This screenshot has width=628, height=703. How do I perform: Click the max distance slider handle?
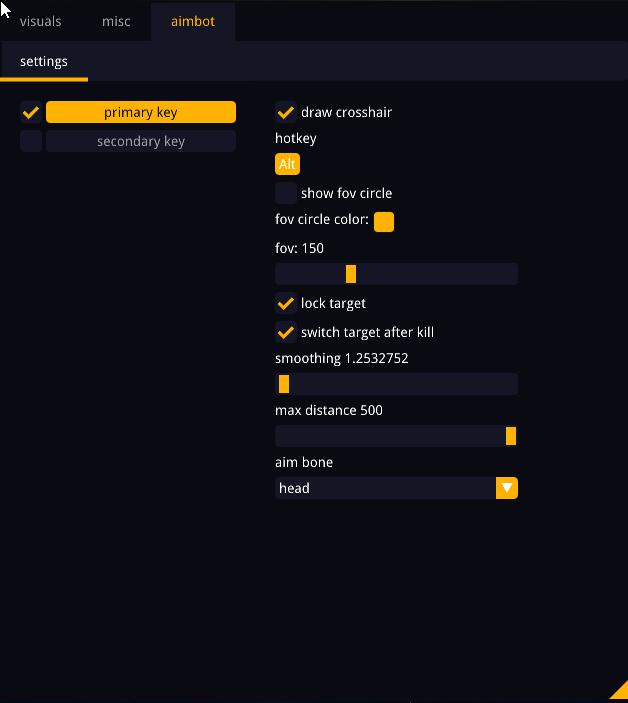click(511, 436)
